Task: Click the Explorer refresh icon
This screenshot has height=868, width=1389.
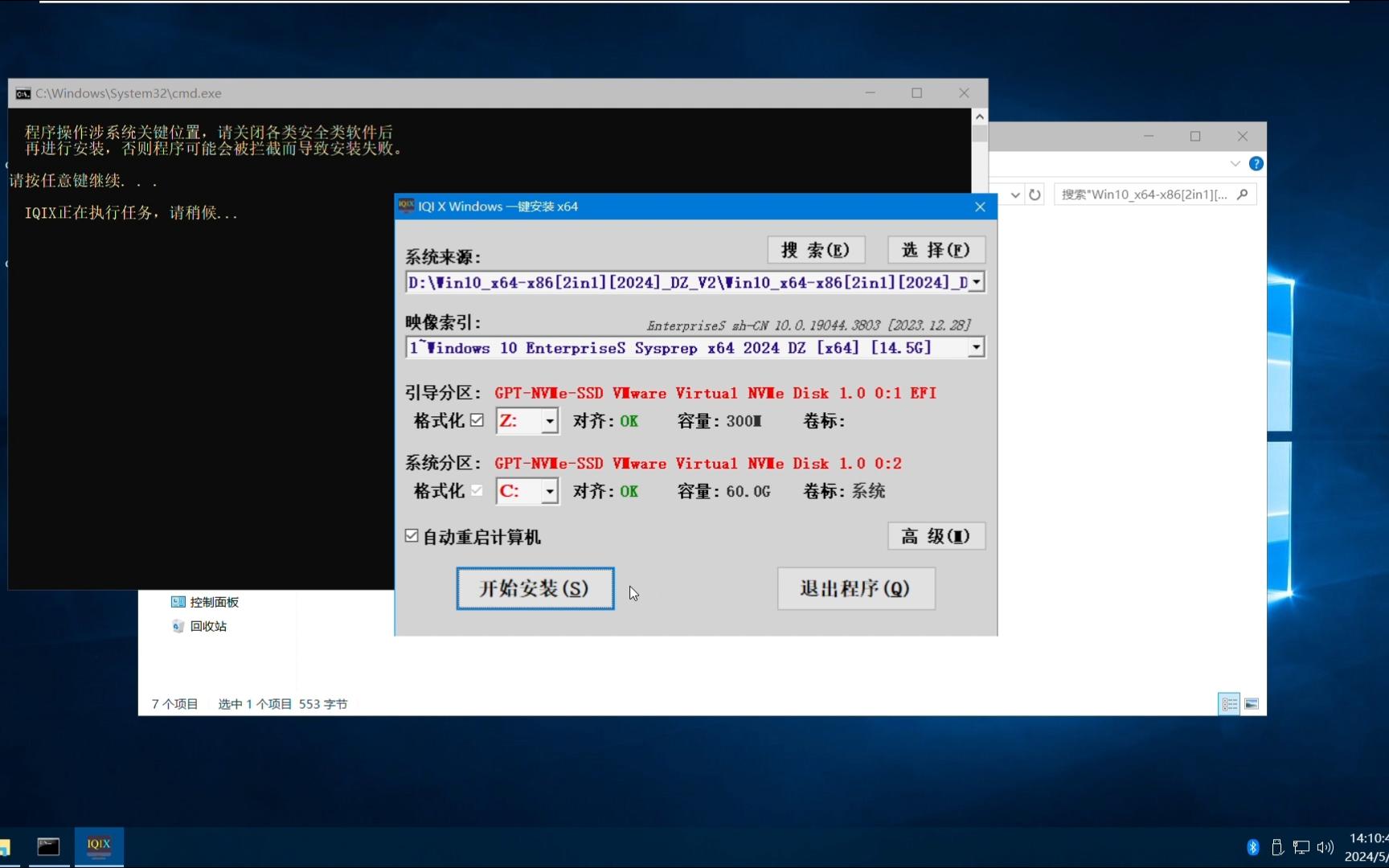Action: coord(1035,194)
